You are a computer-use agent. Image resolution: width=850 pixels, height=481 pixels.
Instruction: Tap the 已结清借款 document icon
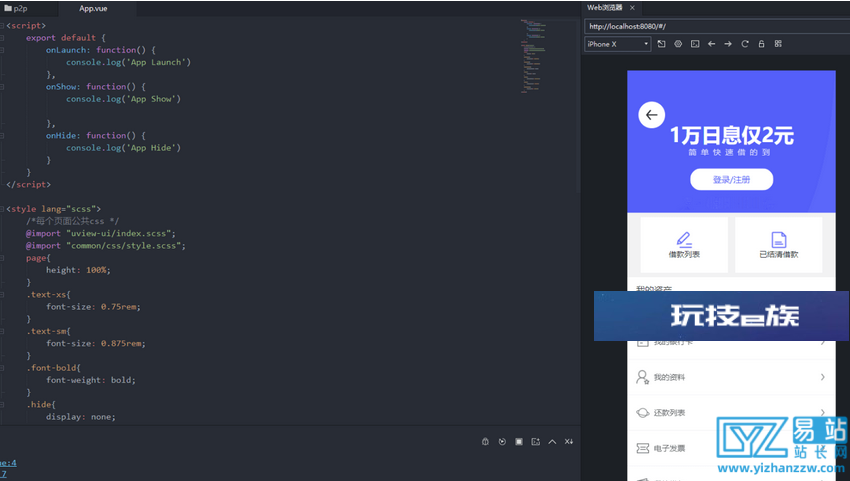tap(778, 239)
